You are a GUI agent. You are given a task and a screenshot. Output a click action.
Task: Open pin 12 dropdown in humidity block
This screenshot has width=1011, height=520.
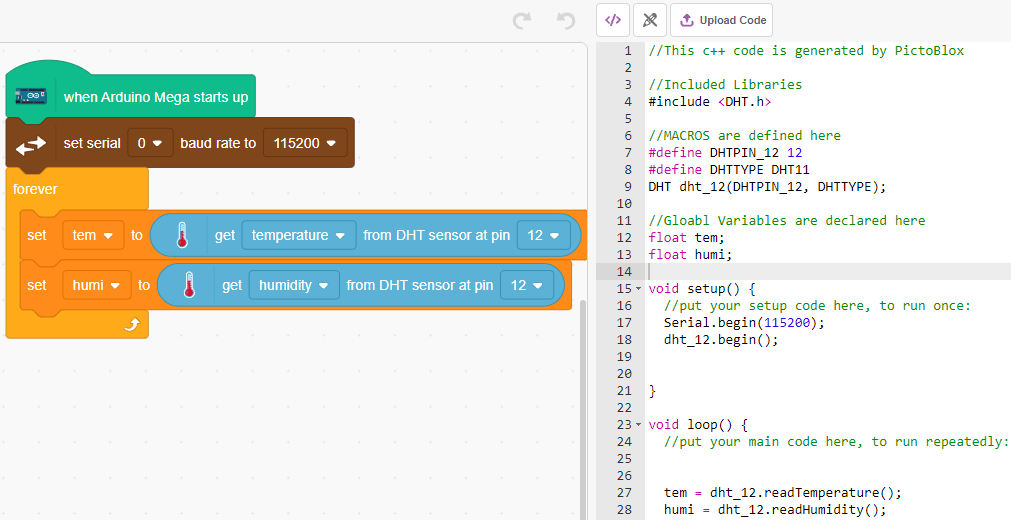click(x=527, y=285)
